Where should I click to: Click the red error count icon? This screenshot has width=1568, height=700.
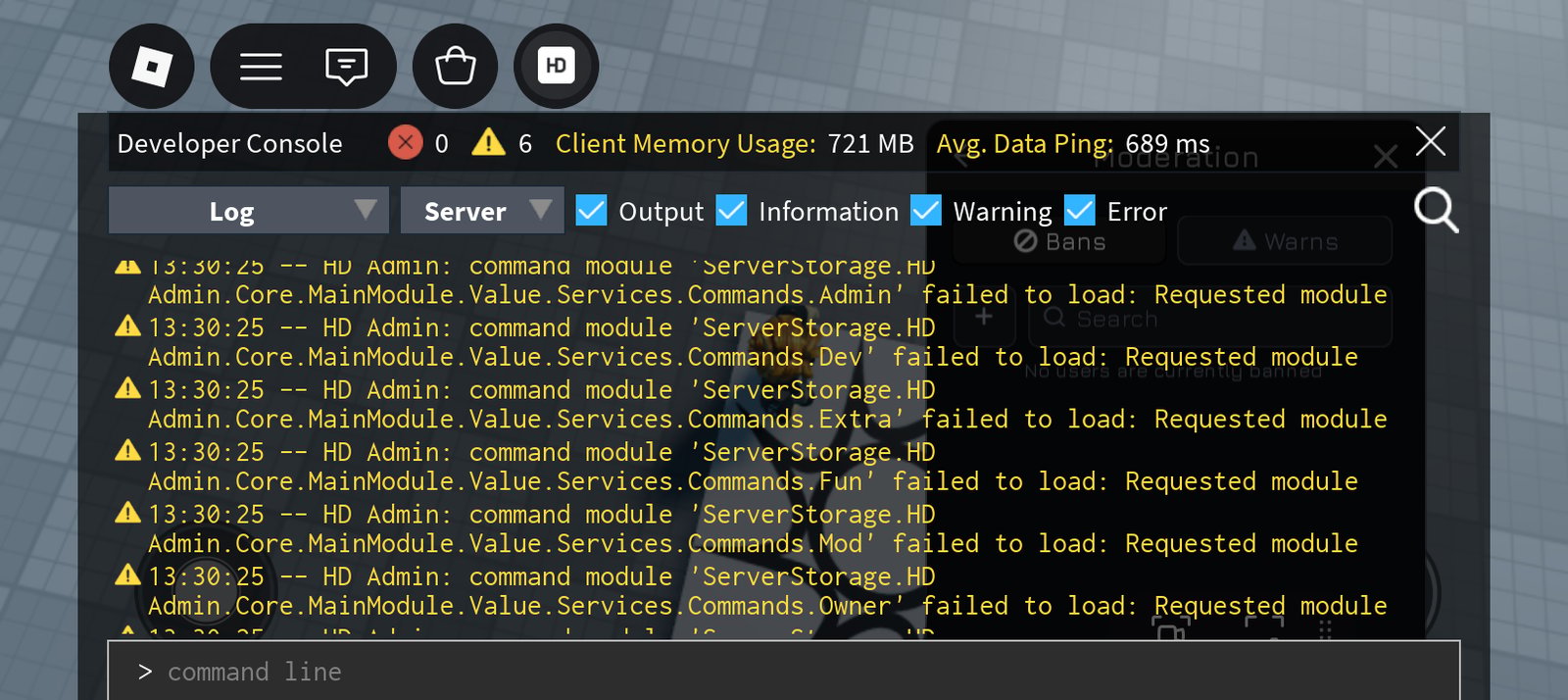[x=405, y=143]
